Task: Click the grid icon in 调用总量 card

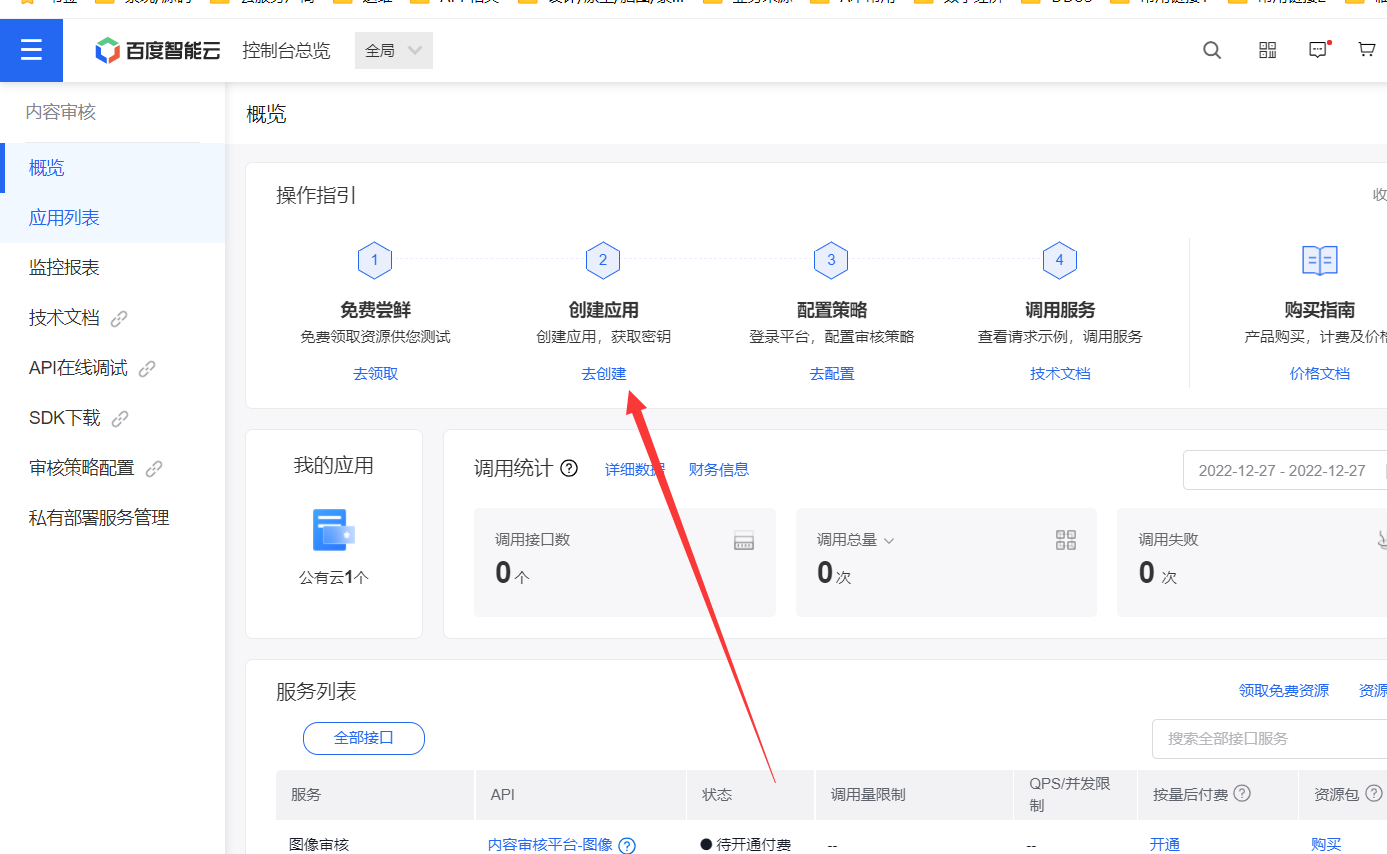Action: click(1066, 540)
